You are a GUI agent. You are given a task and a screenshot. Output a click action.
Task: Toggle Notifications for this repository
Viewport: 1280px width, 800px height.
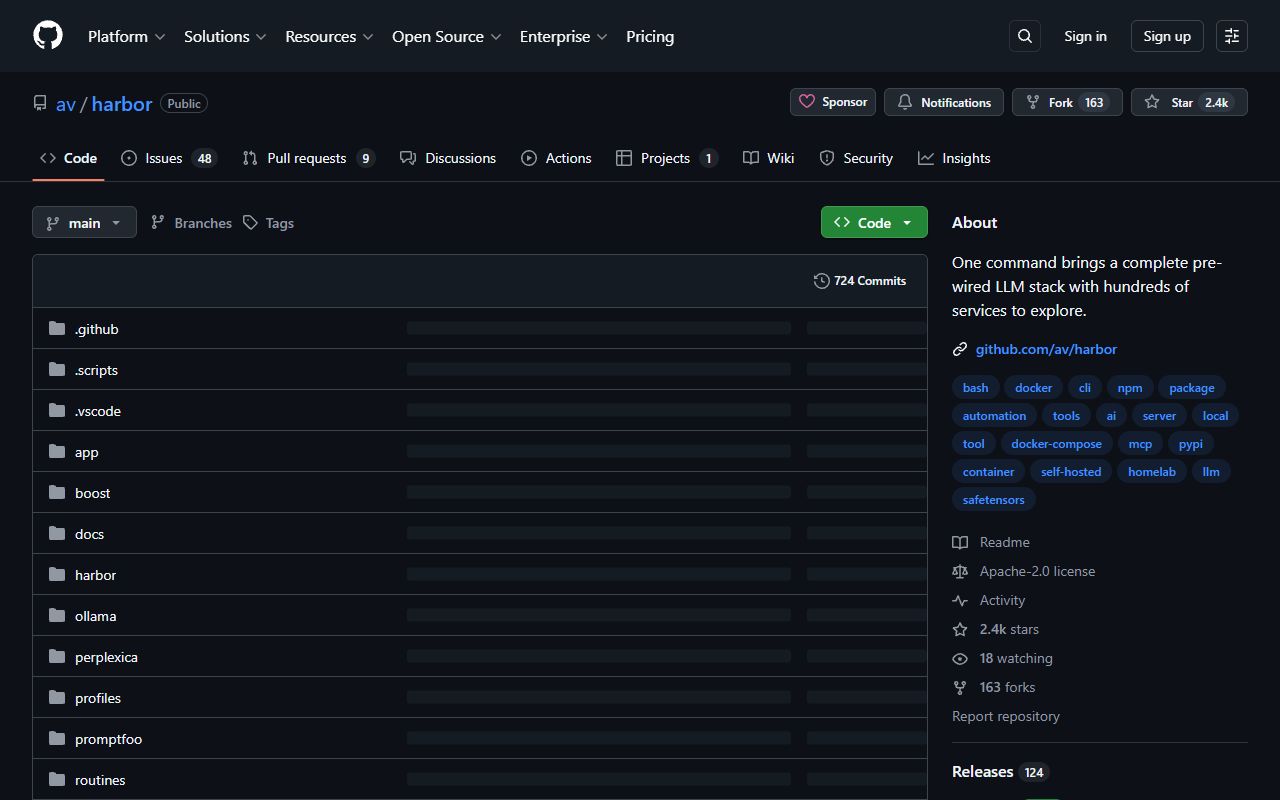click(x=944, y=102)
